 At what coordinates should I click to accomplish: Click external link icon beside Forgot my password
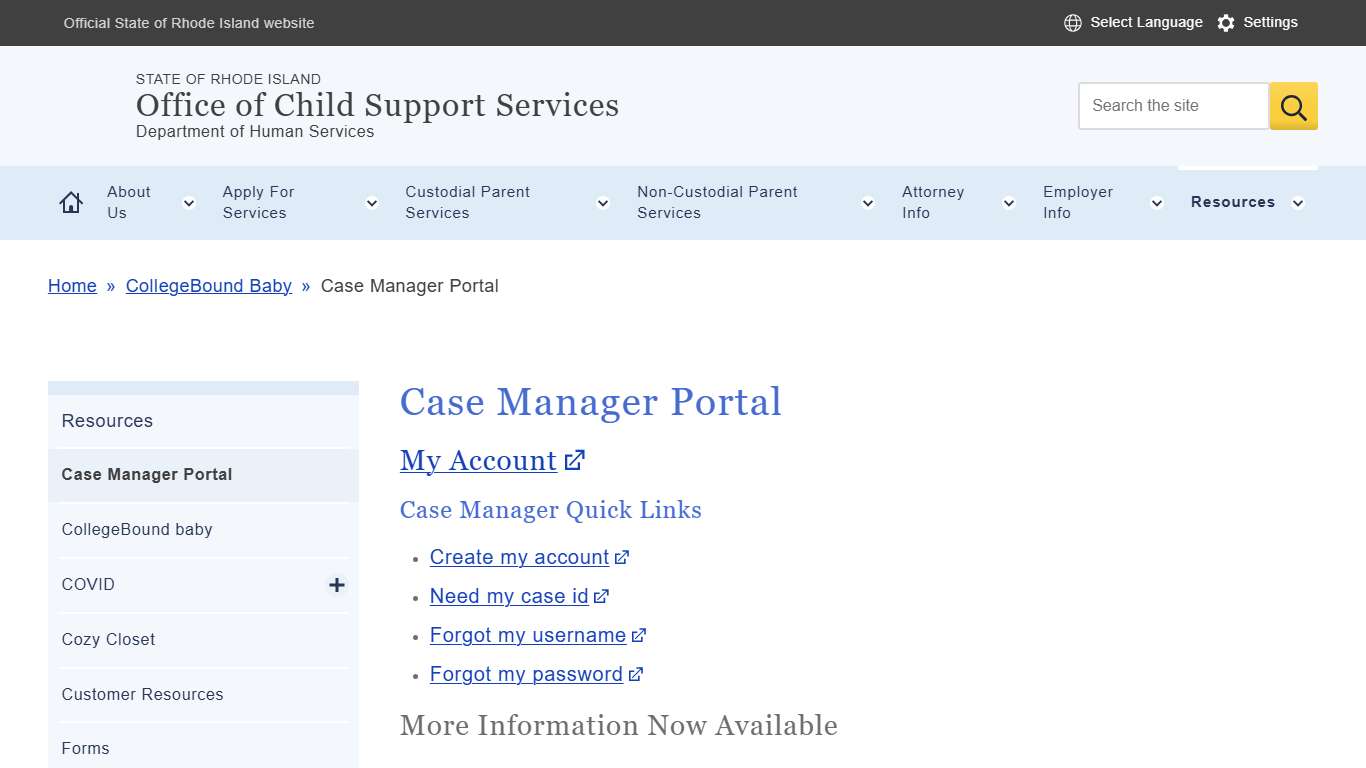coord(636,674)
